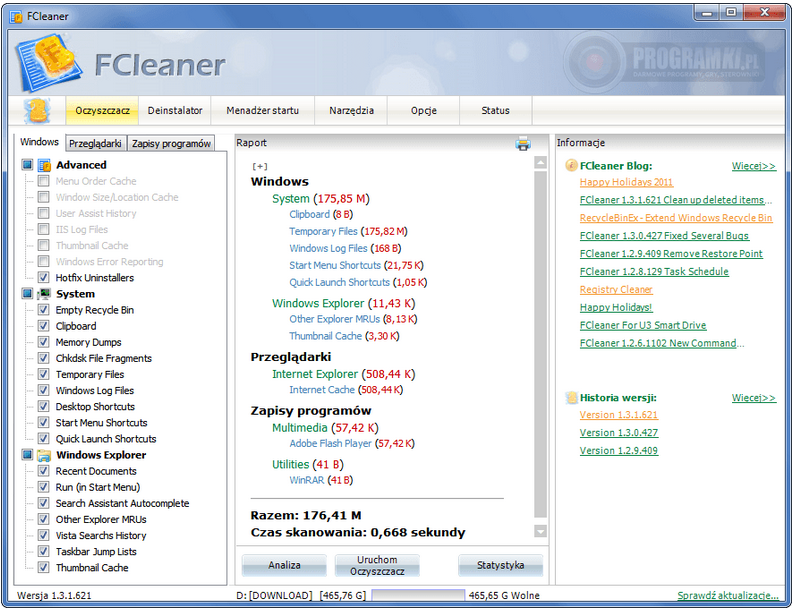795x611 pixels.
Task: Enable Menu Order Cache checkbox
Action: [44, 181]
